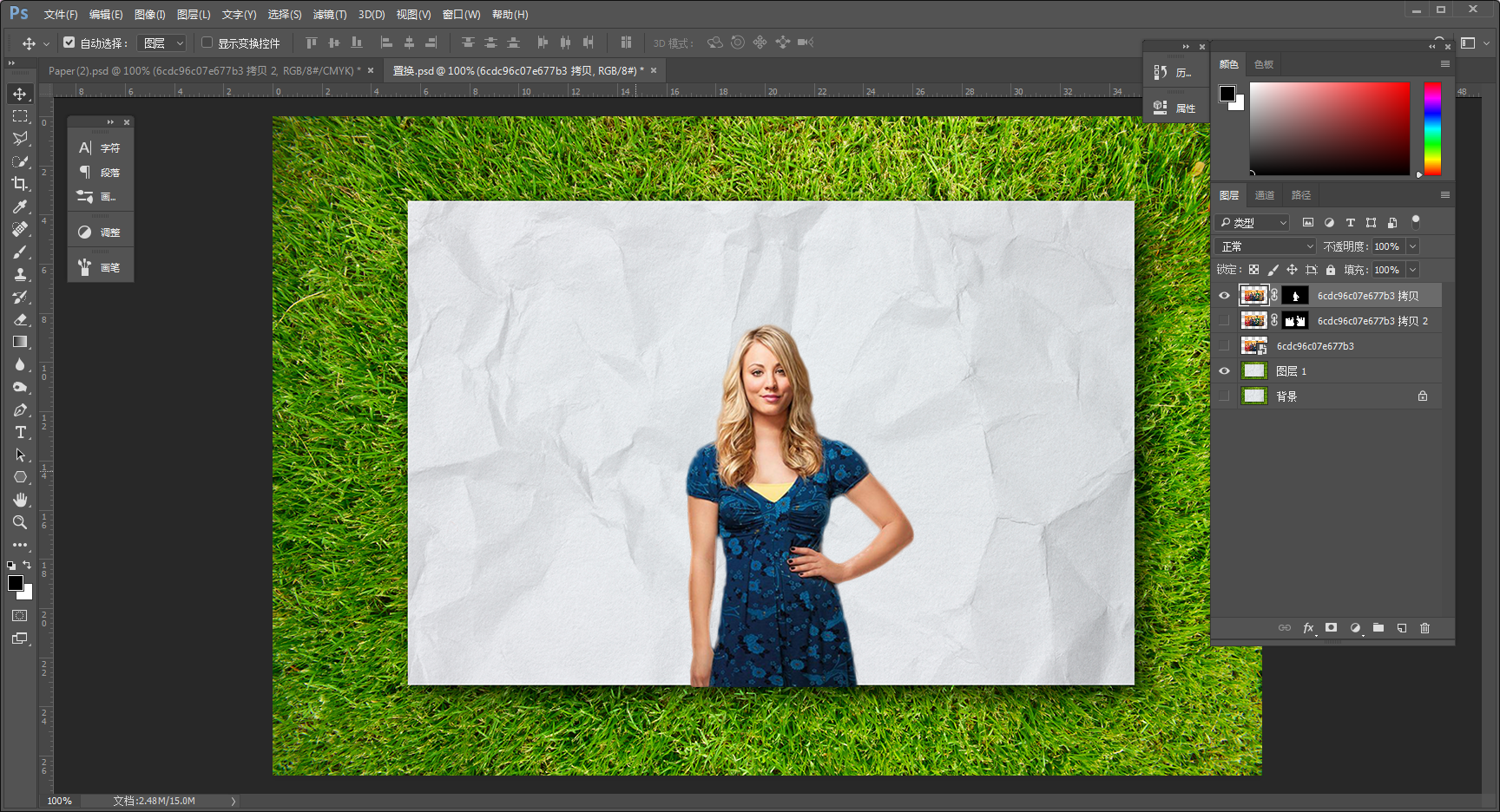Image resolution: width=1500 pixels, height=812 pixels.
Task: Show the '6cdc96c07e677b3' layer
Action: pos(1224,346)
